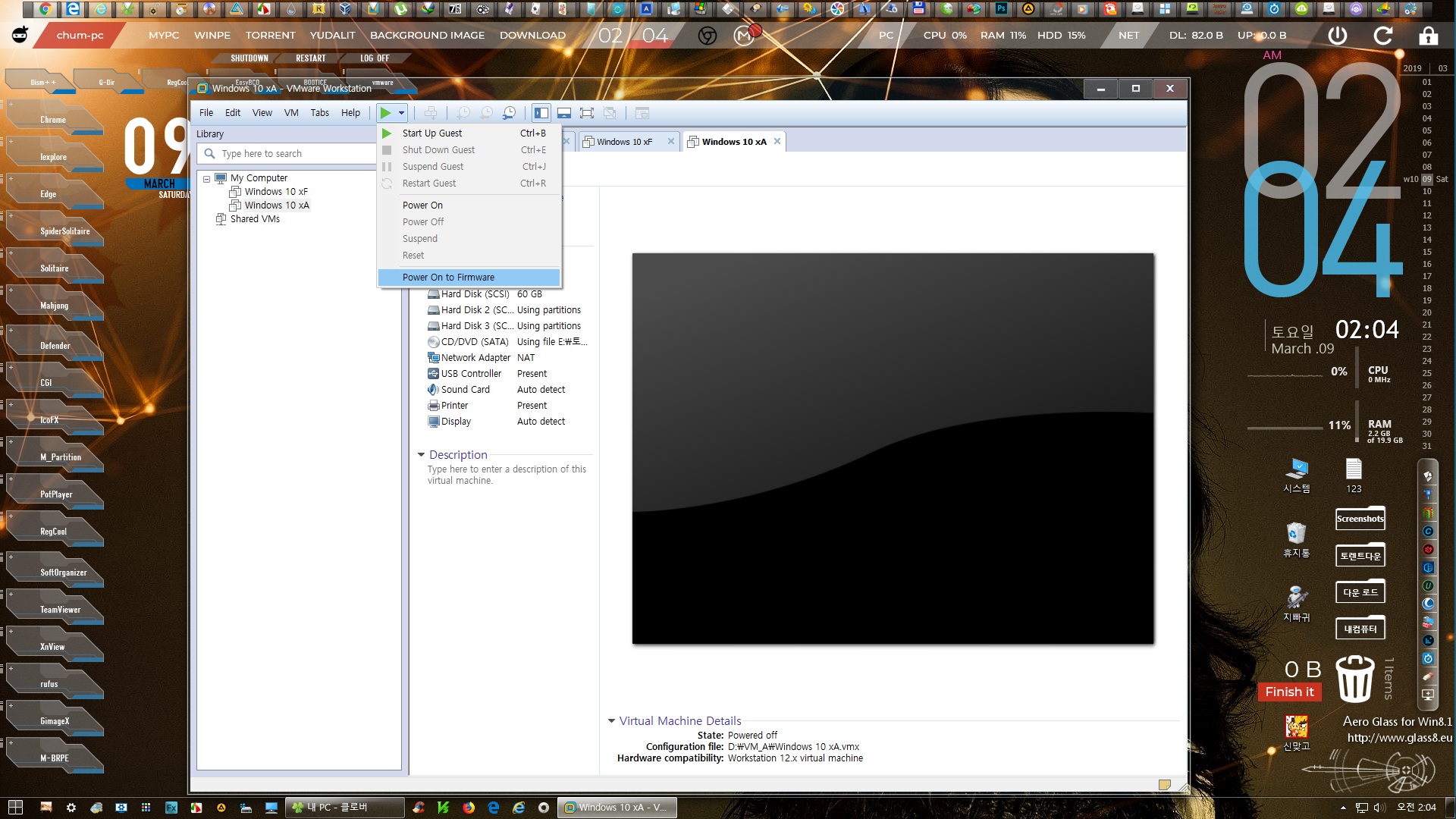This screenshot has height=819, width=1456.
Task: Click the console view toolbar icon
Action: pos(642,113)
